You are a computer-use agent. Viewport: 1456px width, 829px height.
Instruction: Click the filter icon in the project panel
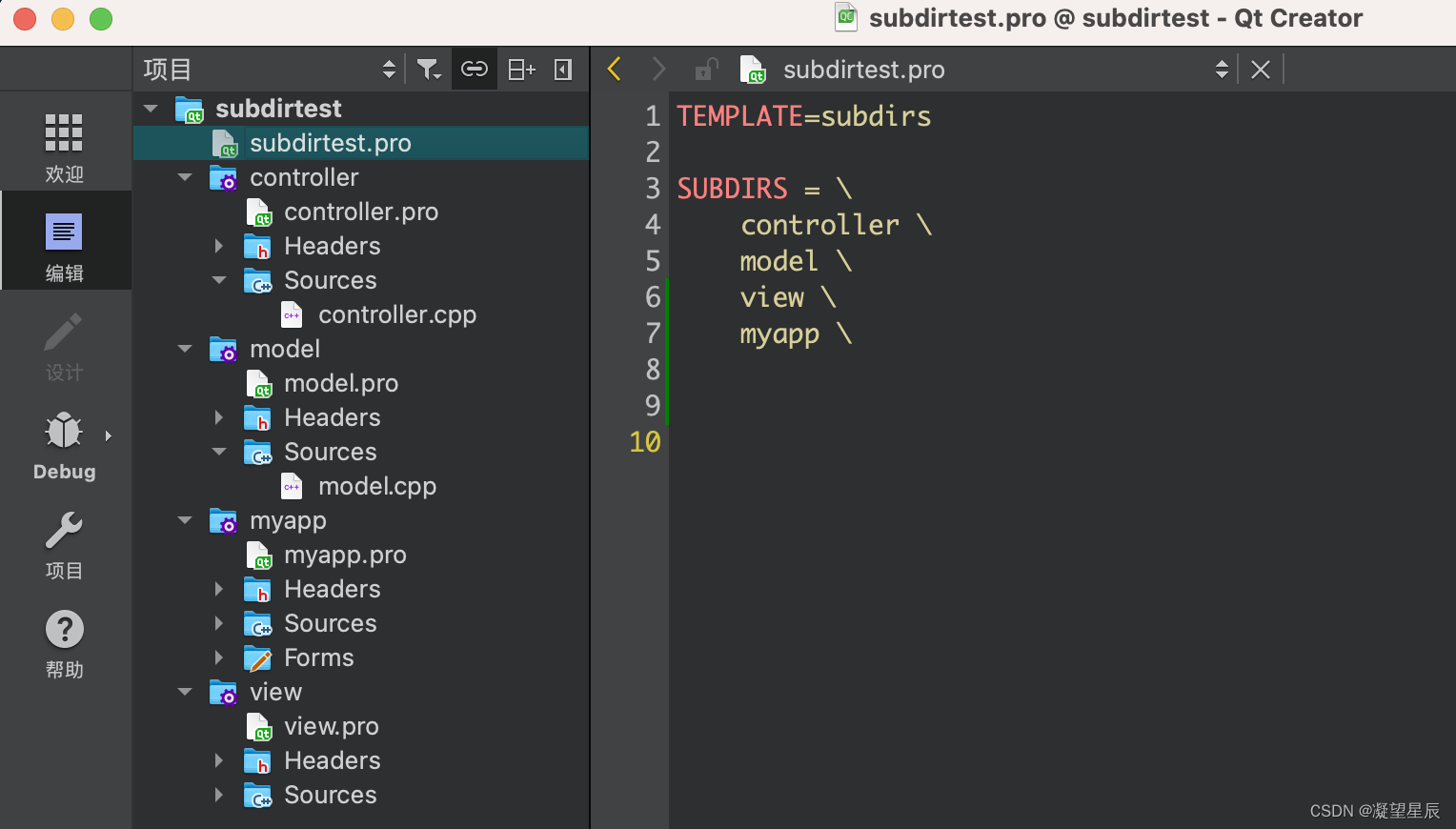coord(429,69)
